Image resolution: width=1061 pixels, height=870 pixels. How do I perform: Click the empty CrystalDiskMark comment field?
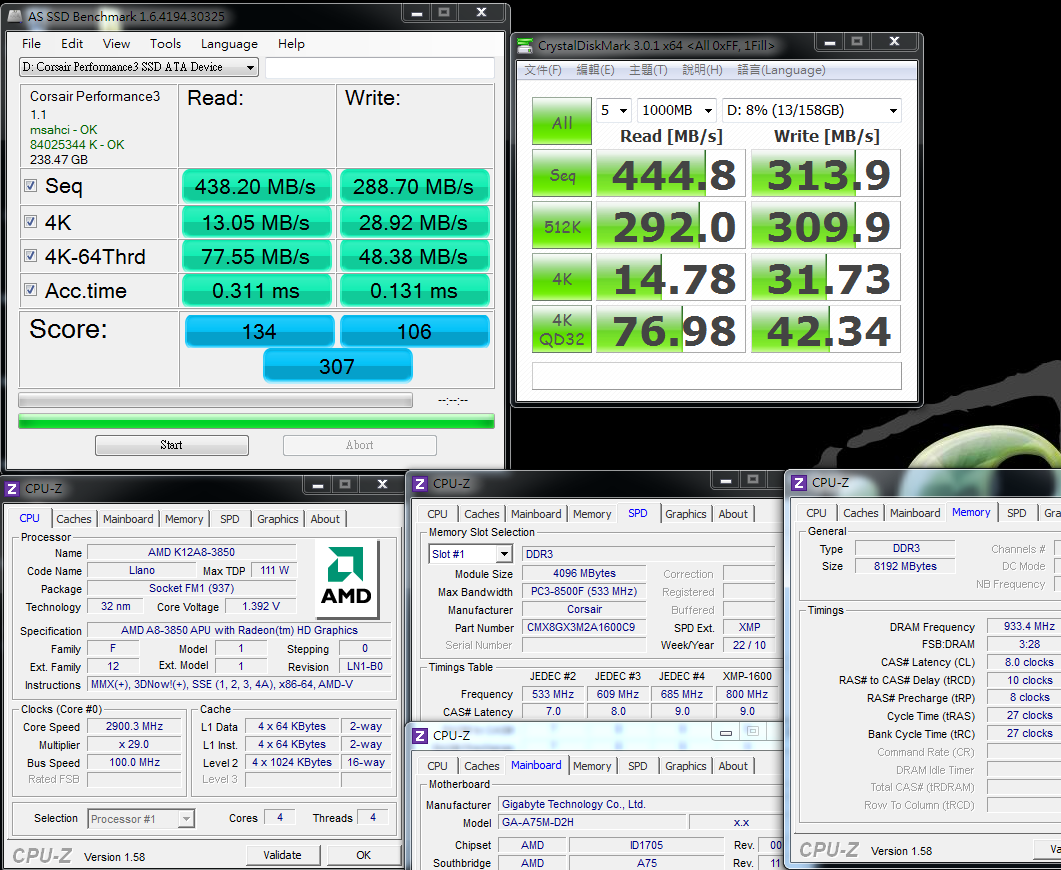click(716, 376)
